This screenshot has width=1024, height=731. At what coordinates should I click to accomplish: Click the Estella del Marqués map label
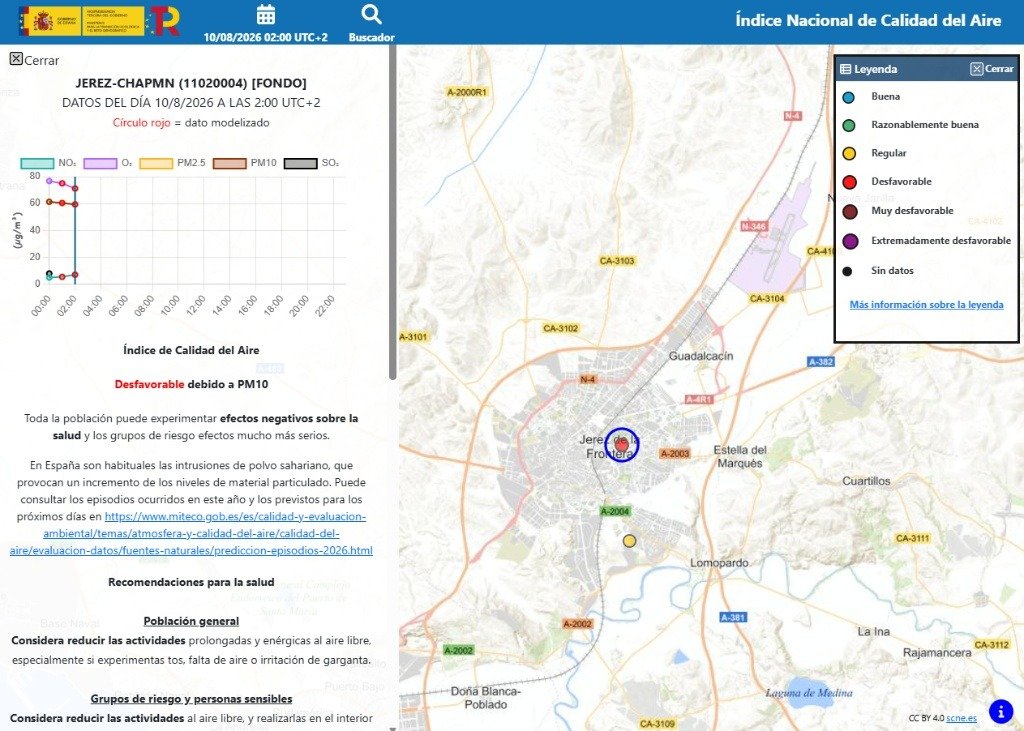pyautogui.click(x=740, y=457)
